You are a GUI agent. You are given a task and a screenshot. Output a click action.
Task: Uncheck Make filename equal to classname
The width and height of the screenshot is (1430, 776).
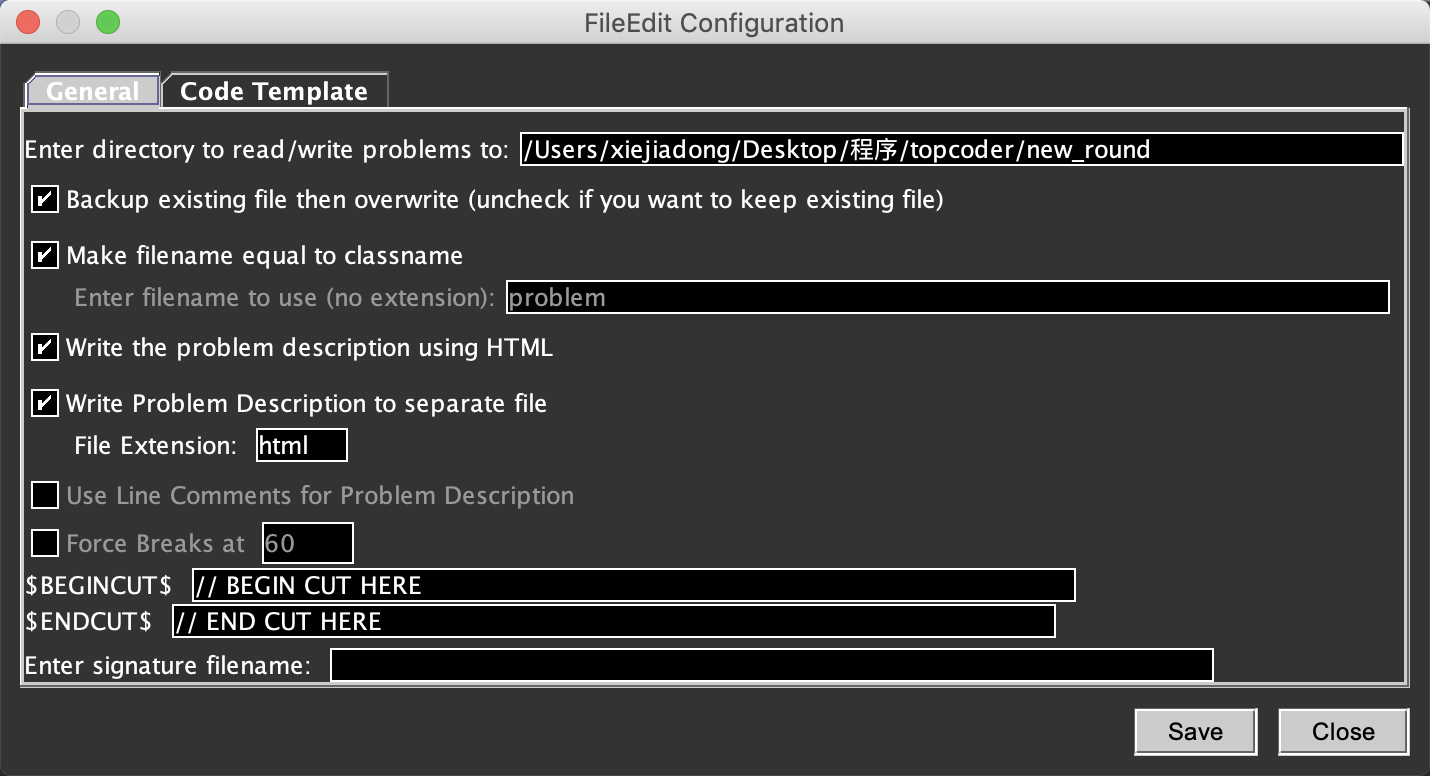[45, 255]
